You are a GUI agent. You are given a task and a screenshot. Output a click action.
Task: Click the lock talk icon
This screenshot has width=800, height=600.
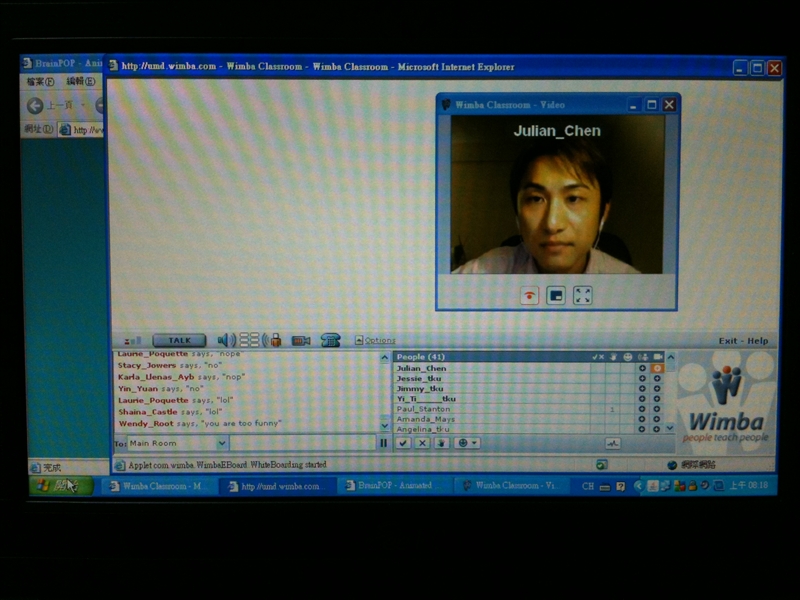[274, 340]
